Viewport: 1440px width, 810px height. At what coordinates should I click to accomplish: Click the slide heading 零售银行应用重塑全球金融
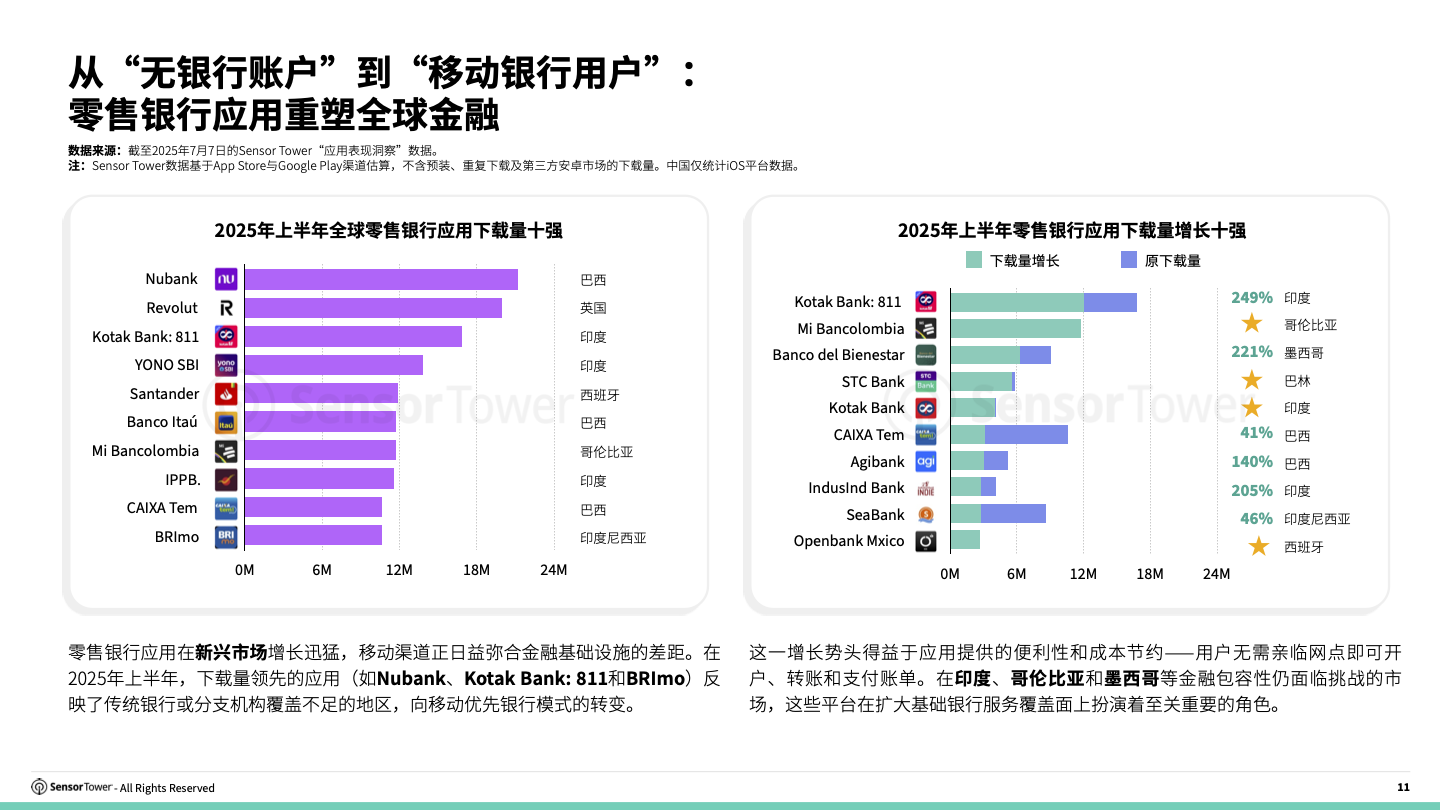click(284, 116)
